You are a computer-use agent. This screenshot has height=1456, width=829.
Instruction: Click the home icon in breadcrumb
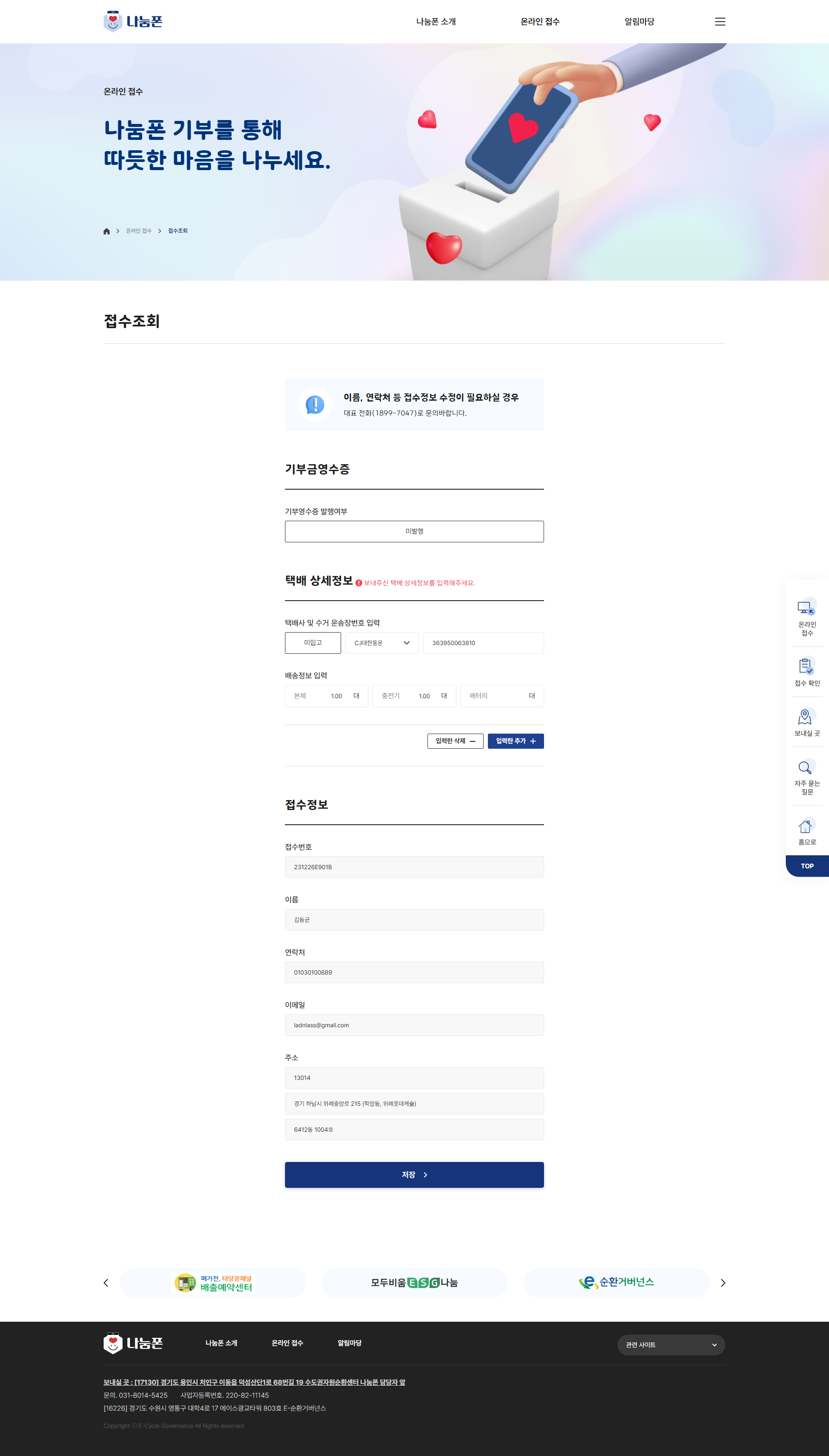(x=107, y=231)
